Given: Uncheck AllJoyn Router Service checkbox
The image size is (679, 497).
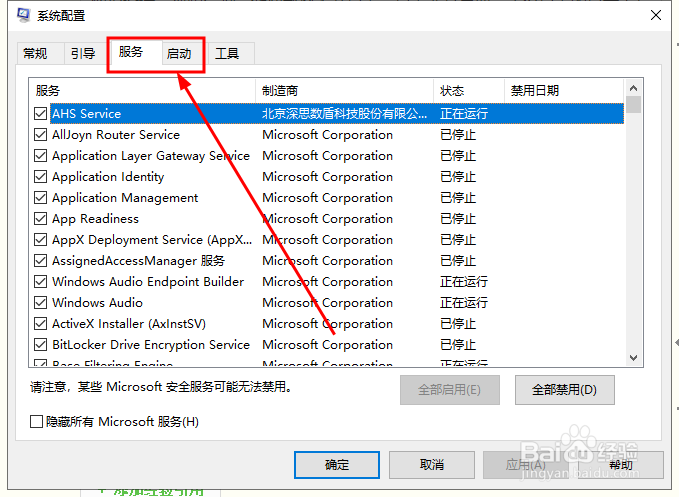Looking at the screenshot, I should (40, 135).
